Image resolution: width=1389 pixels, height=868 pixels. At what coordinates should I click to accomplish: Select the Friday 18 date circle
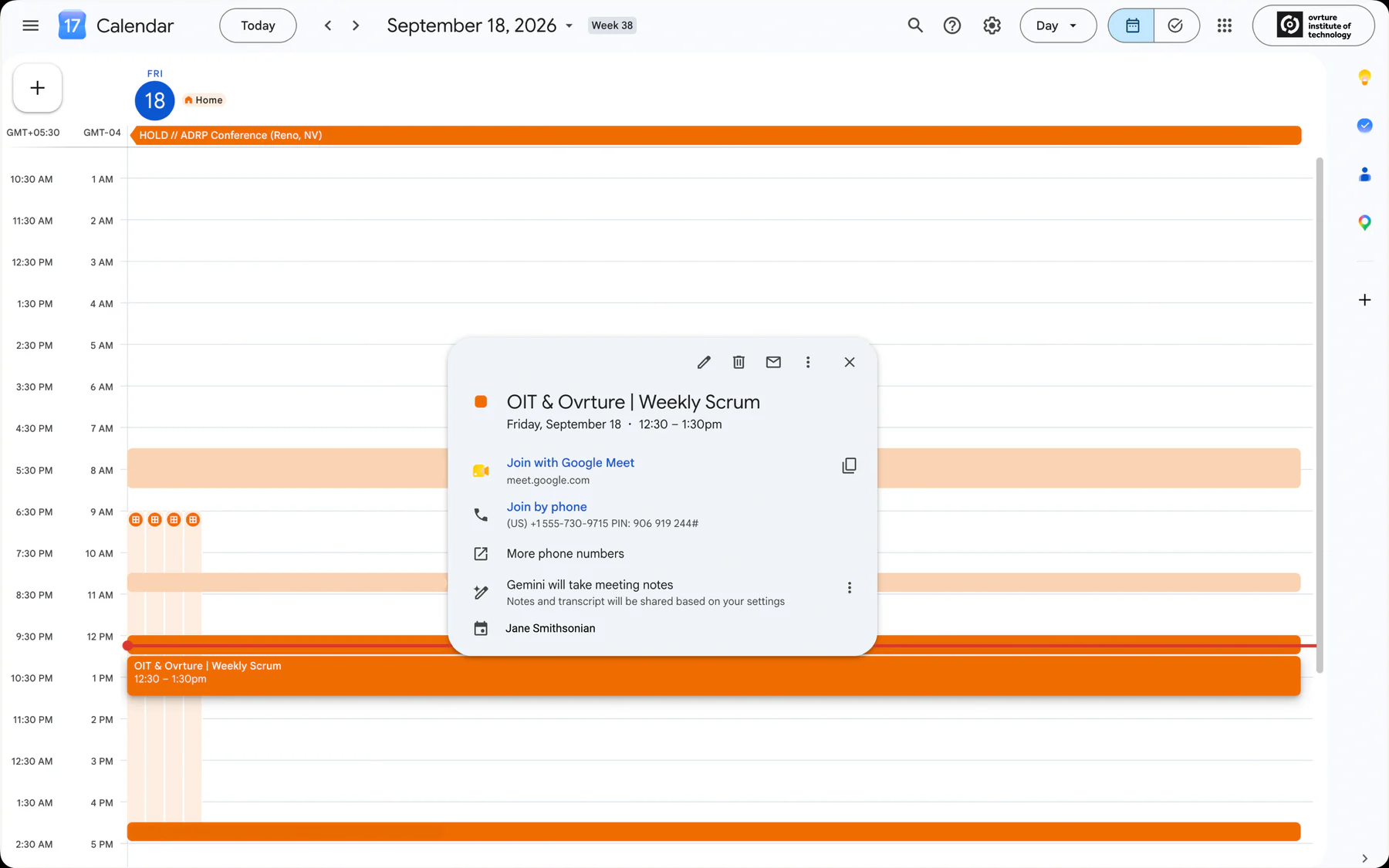[154, 100]
